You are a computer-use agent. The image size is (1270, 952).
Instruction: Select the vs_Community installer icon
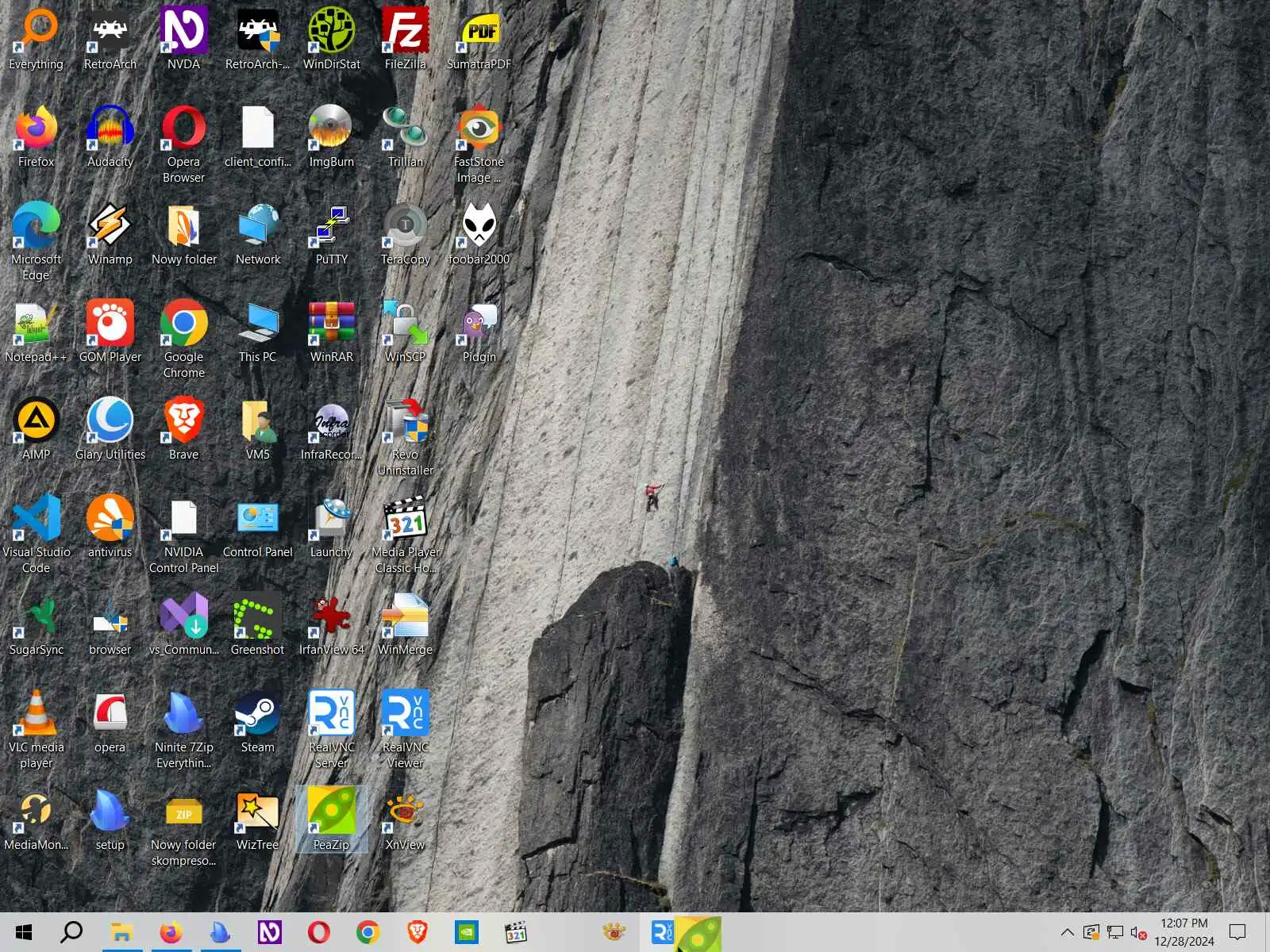click(x=183, y=624)
